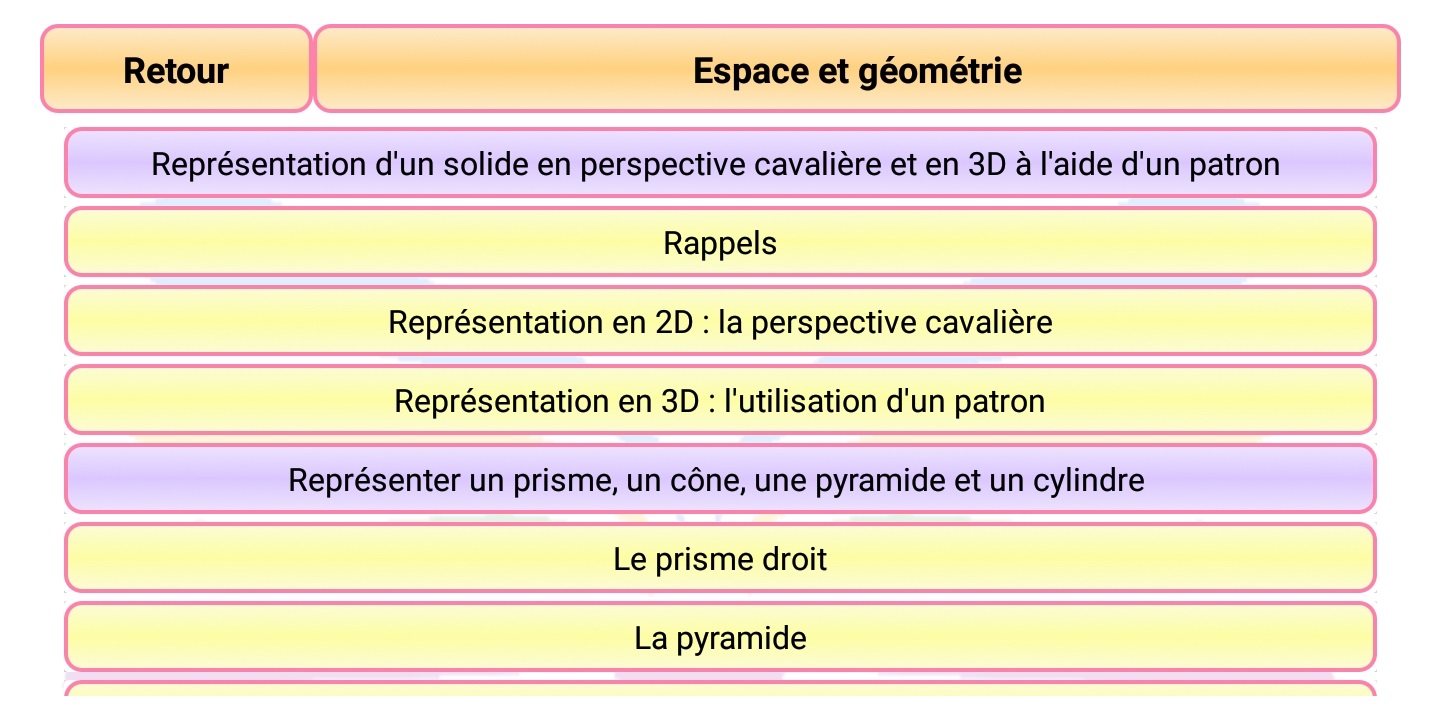Click the purple Représentation d'un solide row

(720, 163)
